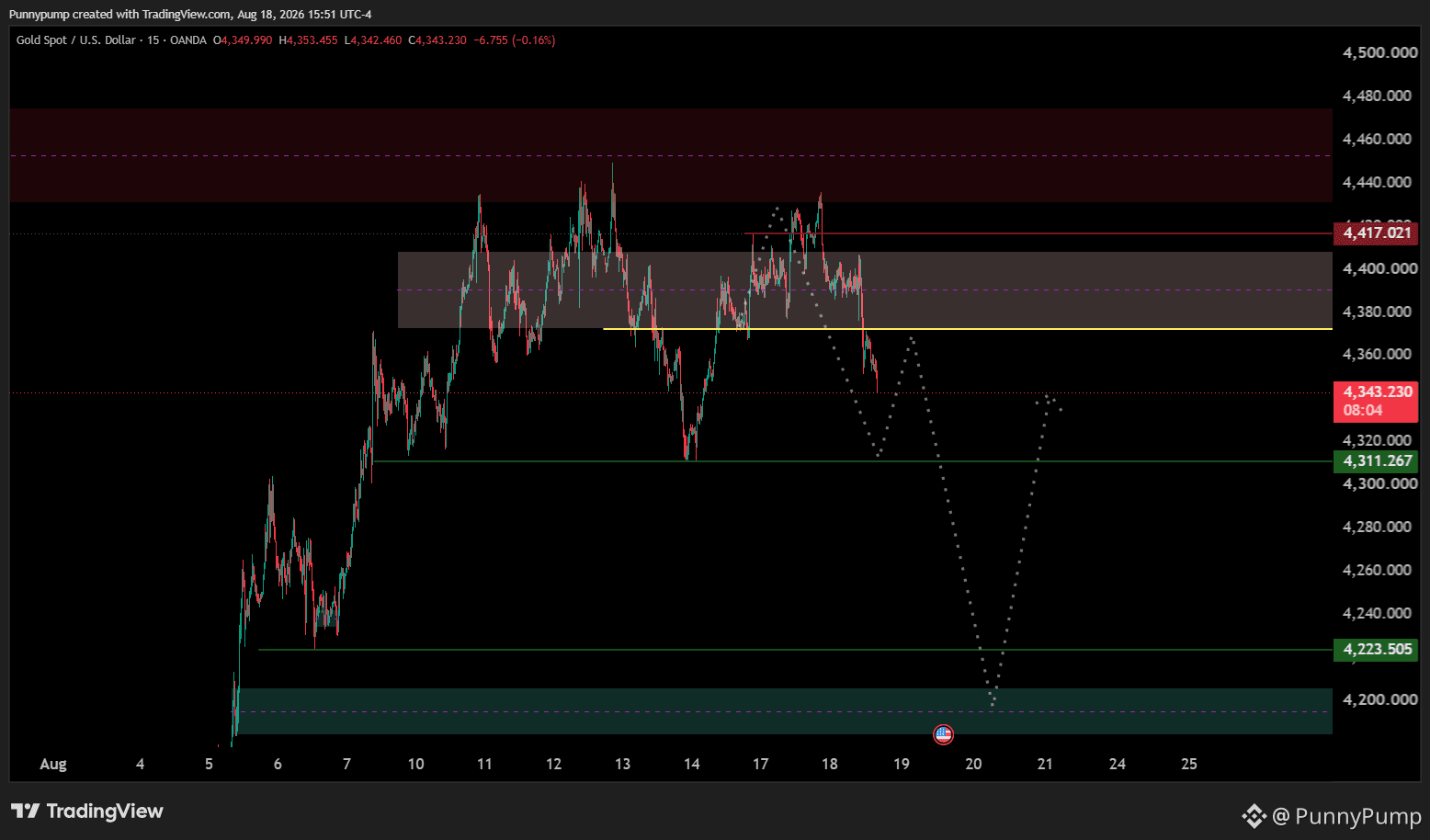Viewport: 1430px width, 840px height.
Task: Select the yellow horizontal line on chart
Action: pos(967,329)
